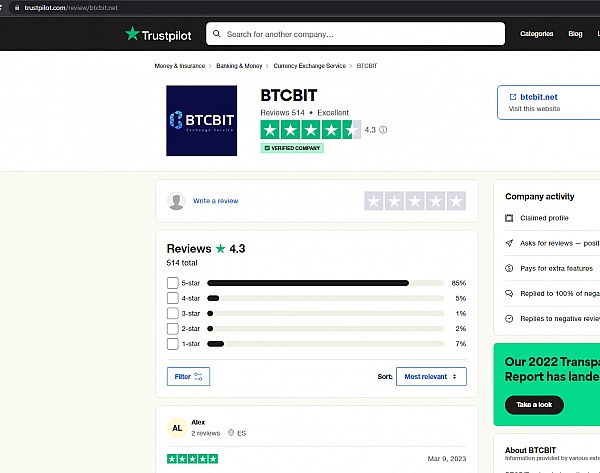Open the Most relevant sort dropdown
The height and width of the screenshot is (473, 600).
[x=431, y=377]
